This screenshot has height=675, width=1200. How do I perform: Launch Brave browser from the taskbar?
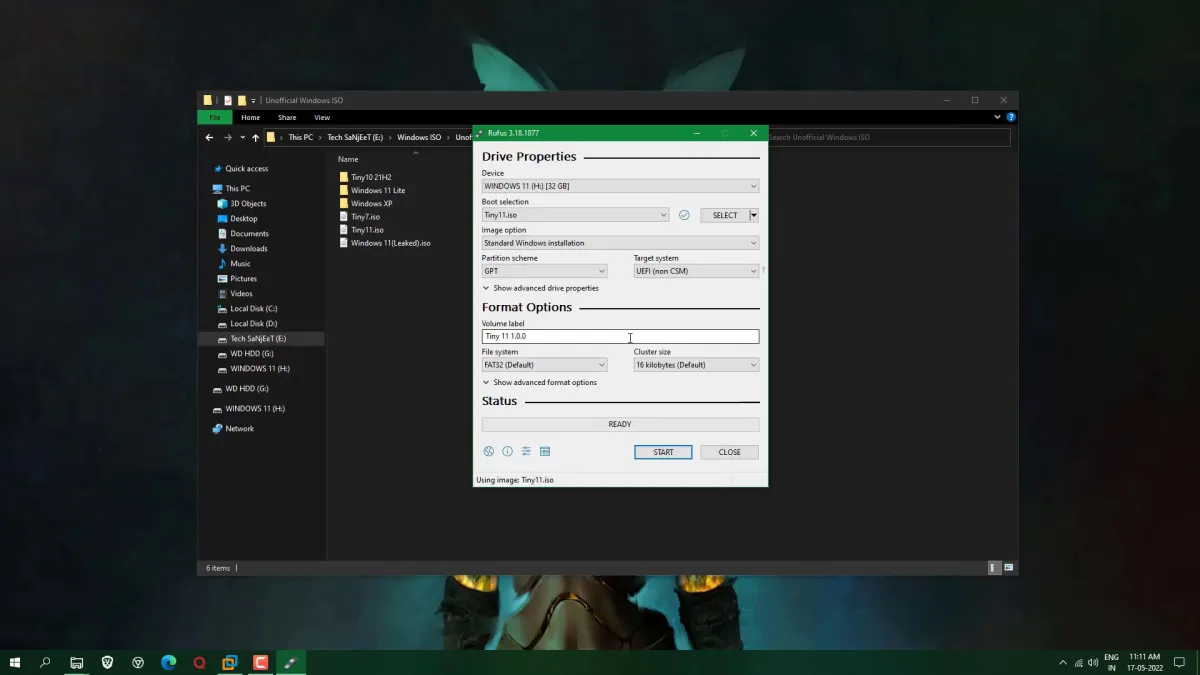[x=107, y=662]
